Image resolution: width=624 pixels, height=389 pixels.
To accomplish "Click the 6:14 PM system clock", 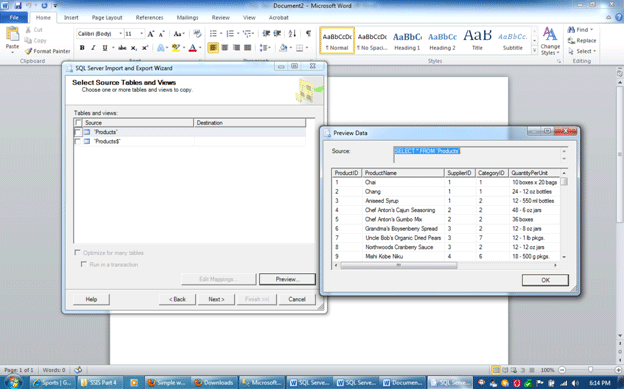I will click(x=600, y=383).
